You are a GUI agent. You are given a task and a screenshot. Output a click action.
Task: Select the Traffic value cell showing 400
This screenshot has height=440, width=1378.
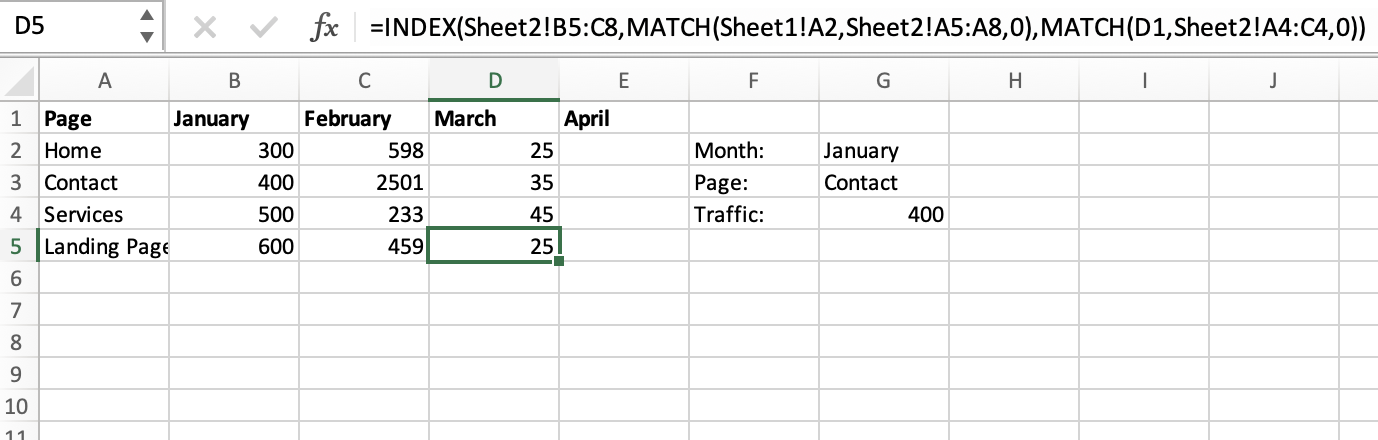coord(882,214)
